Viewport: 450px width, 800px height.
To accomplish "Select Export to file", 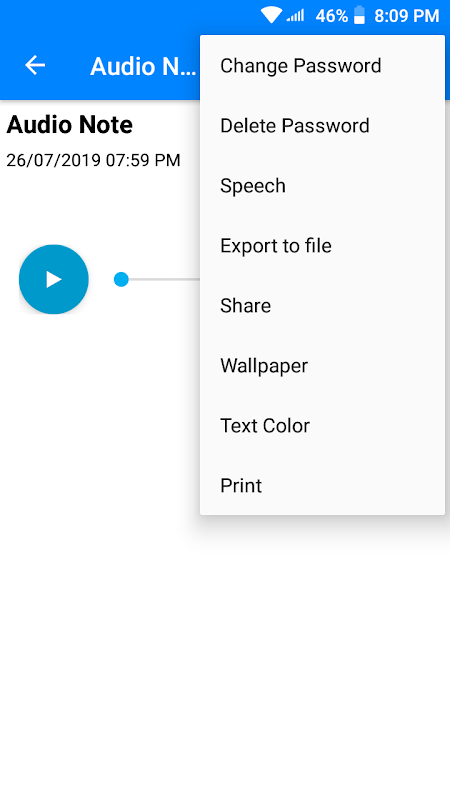I will coord(322,245).
